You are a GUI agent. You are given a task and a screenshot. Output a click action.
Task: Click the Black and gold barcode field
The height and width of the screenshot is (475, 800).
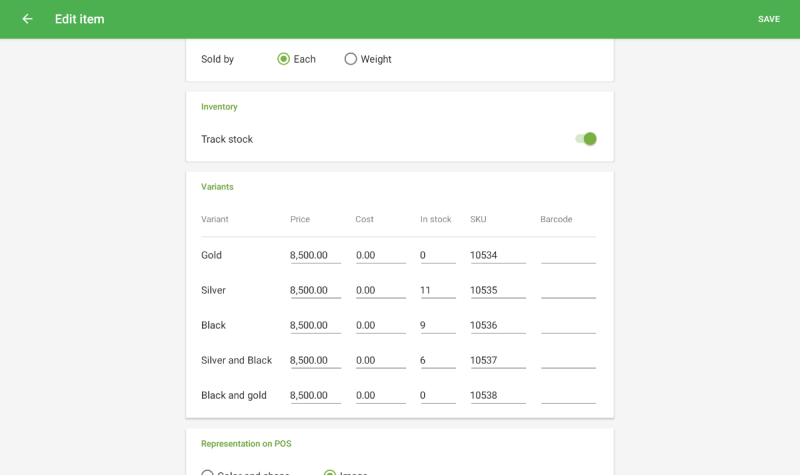[x=567, y=395]
